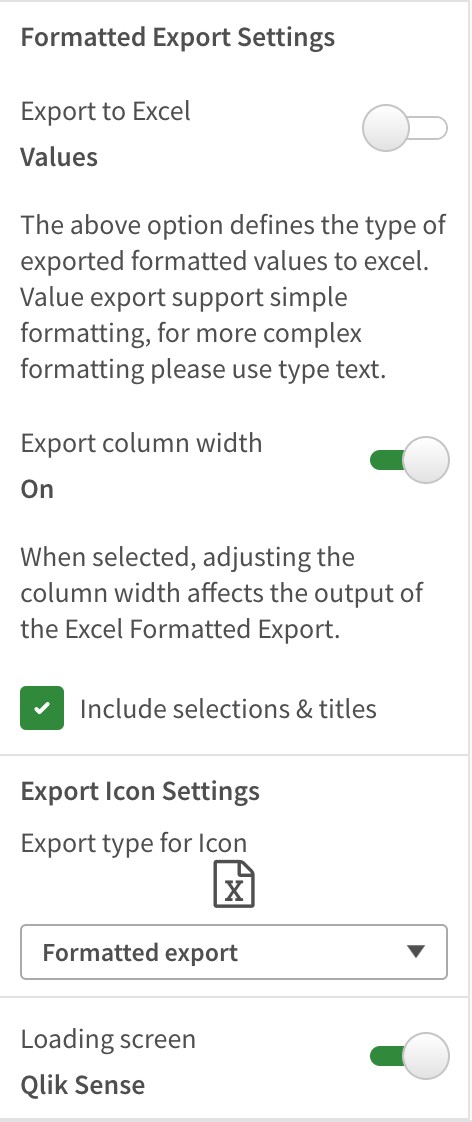Click the Export Icon Settings heading
Screen dimensions: 472x1122
140,791
